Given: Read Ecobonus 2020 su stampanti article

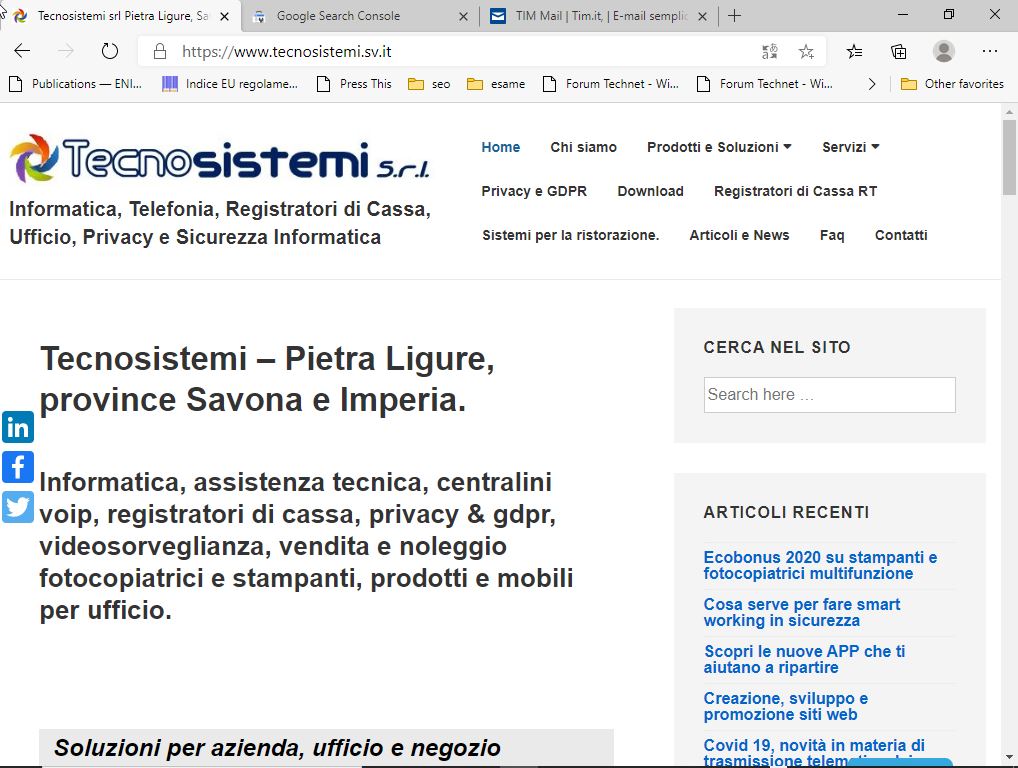Looking at the screenshot, I should (821, 565).
